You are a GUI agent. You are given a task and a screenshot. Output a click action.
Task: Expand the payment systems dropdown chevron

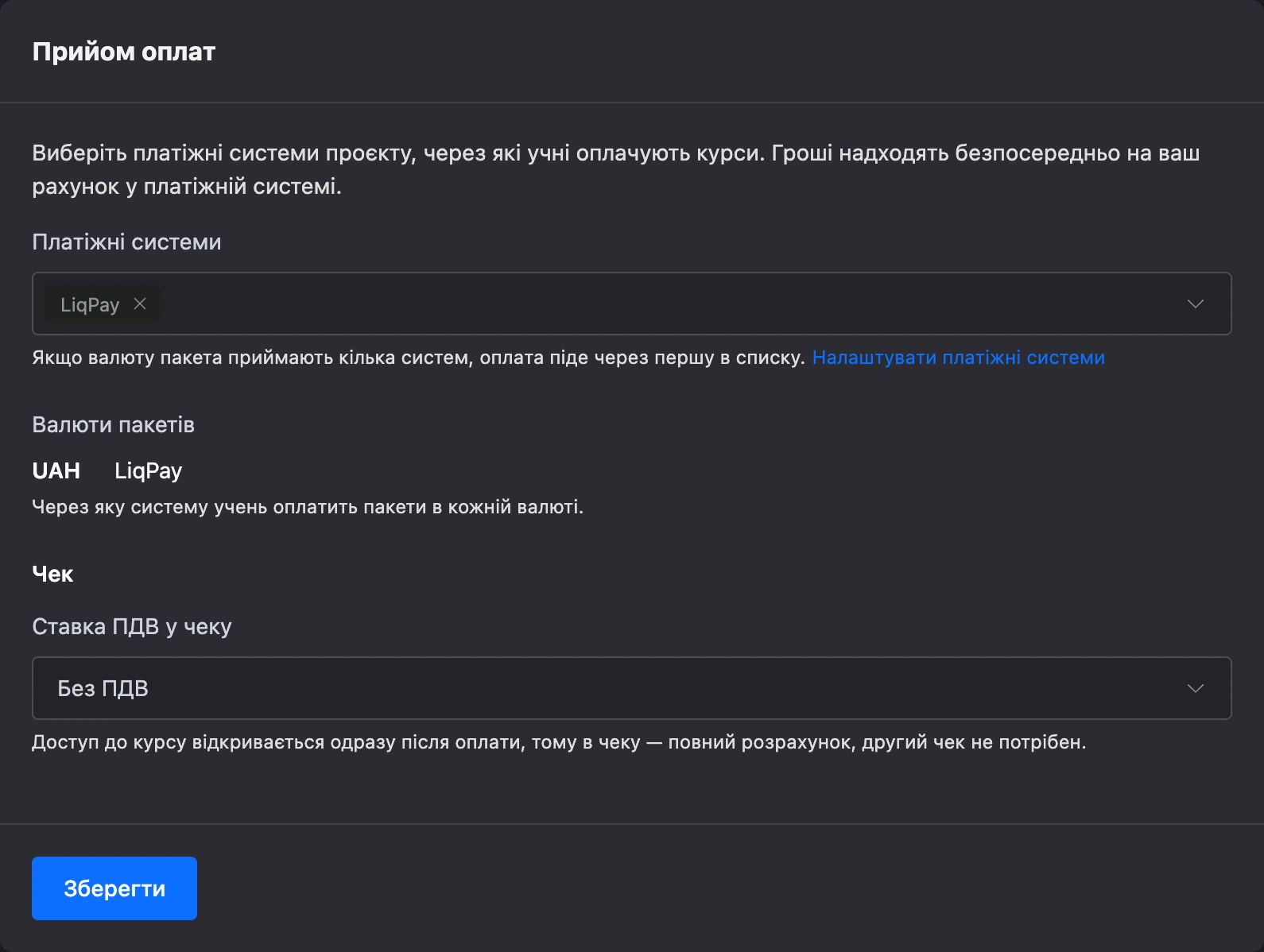1195,304
